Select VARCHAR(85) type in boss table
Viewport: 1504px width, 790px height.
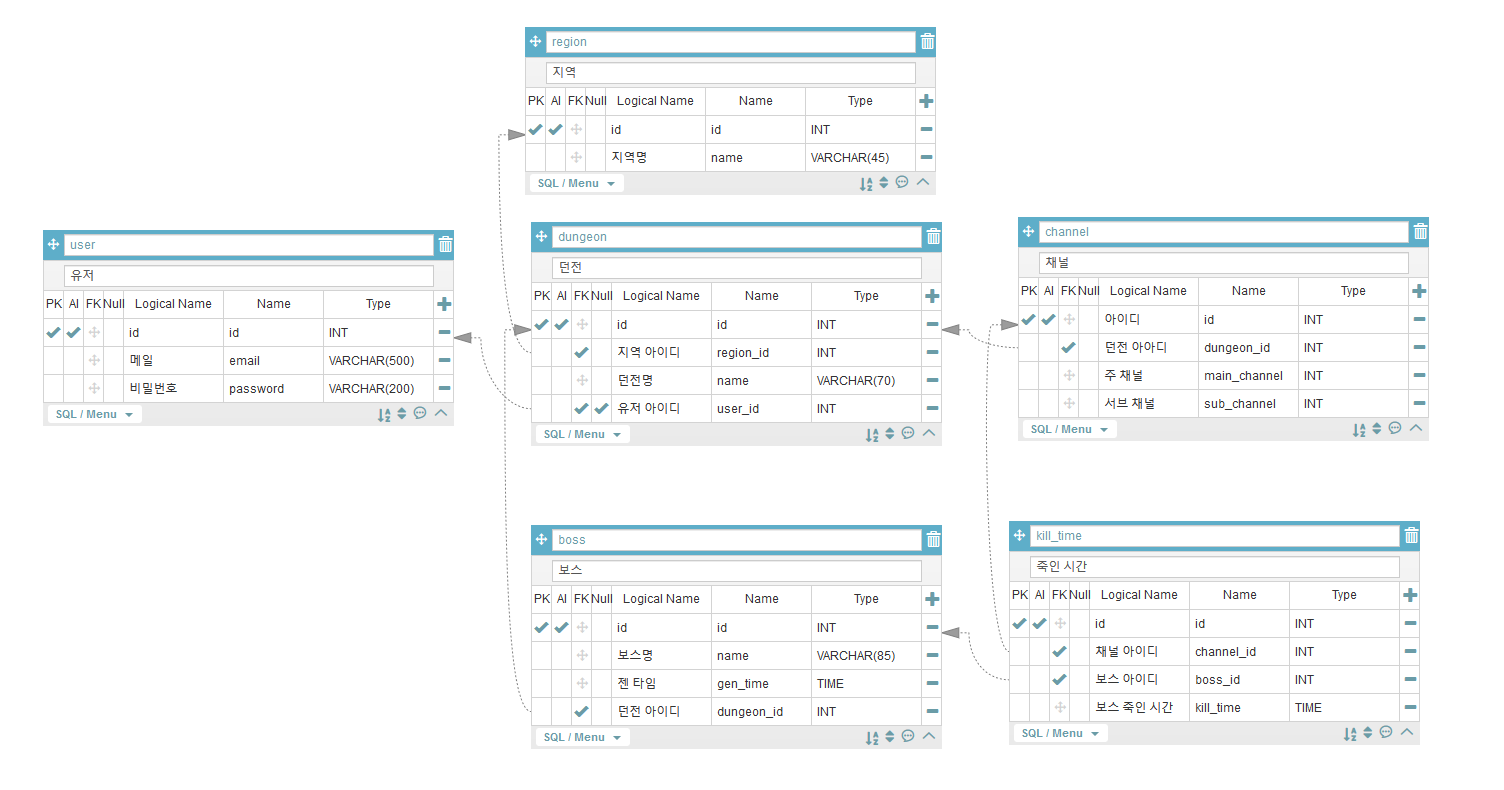pyautogui.click(x=867, y=655)
